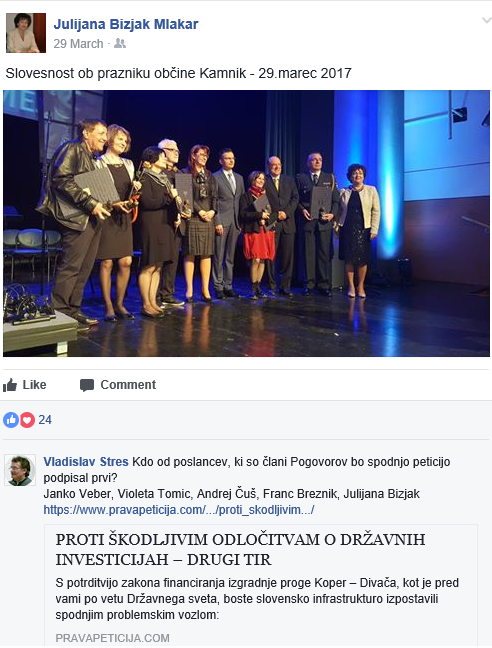
Task: Open the red heart reaction icon
Action: [x=27, y=420]
